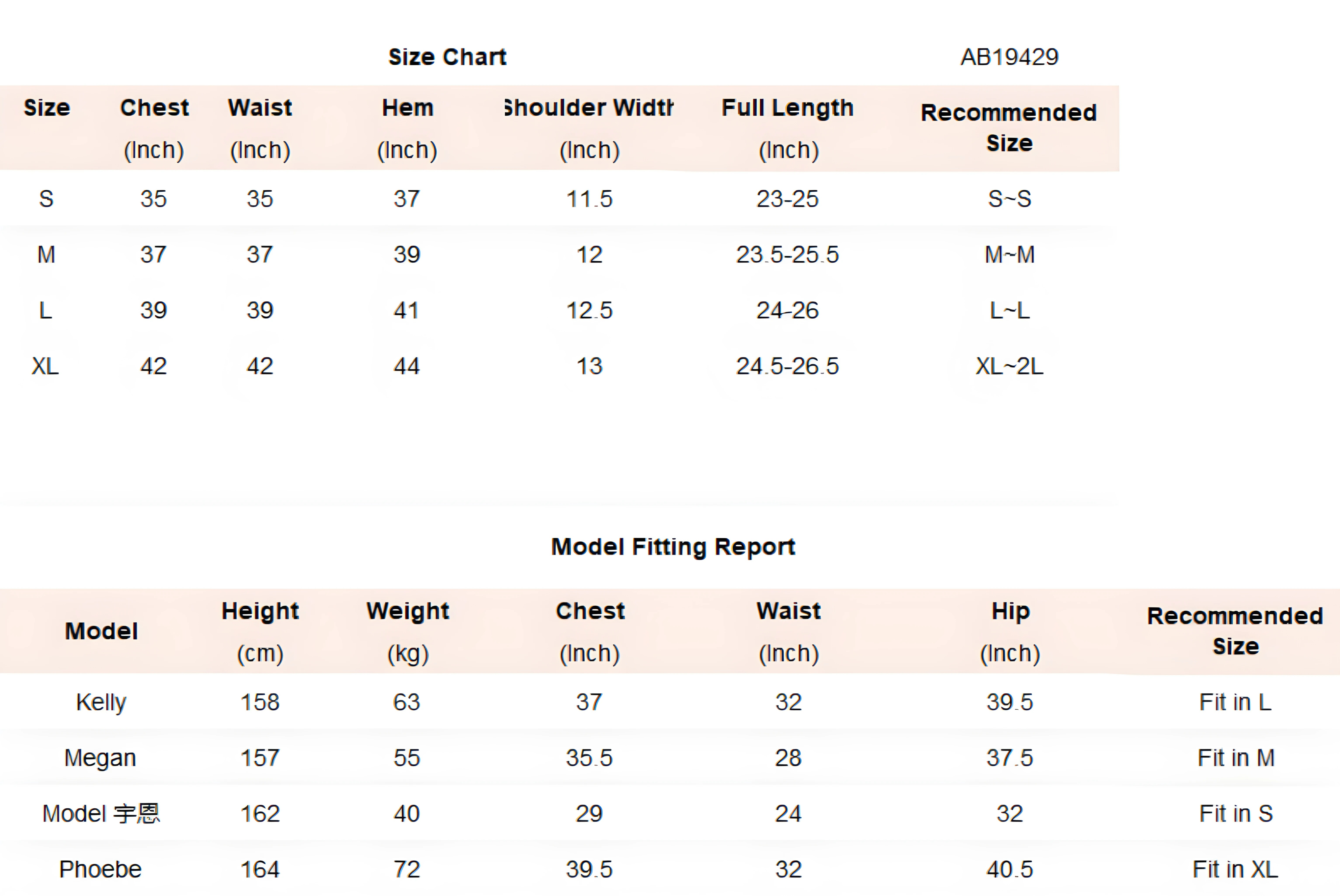This screenshot has width=1340, height=896.
Task: Click the Size Chart title
Action: tap(447, 57)
